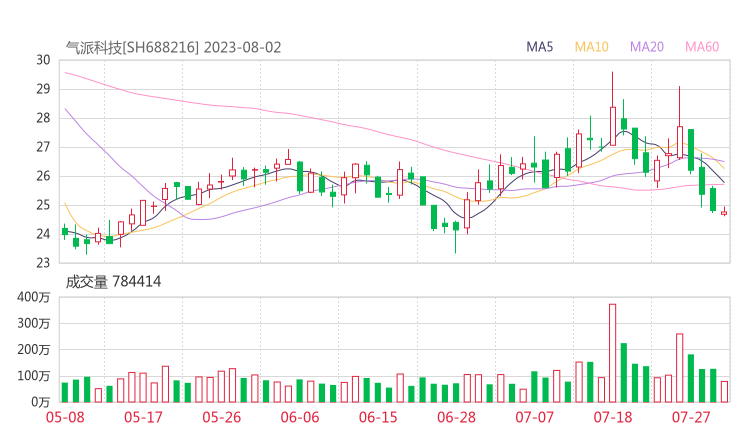Click the 05-08 date label
The height and width of the screenshot is (440, 740).
(x=65, y=417)
